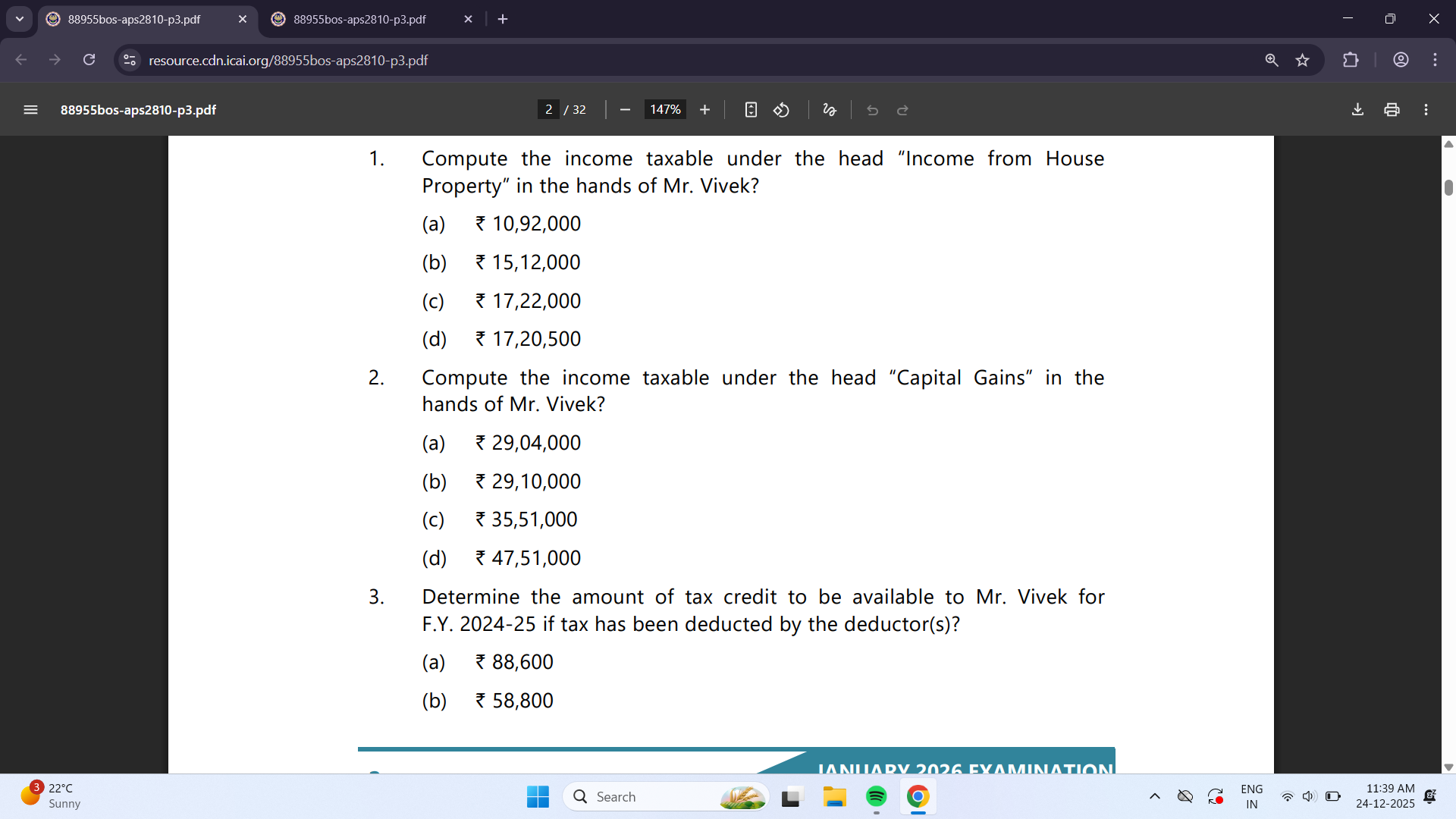Click the option text ₹ 17,22,000
Viewport: 1456px width, 819px height.
(x=528, y=301)
